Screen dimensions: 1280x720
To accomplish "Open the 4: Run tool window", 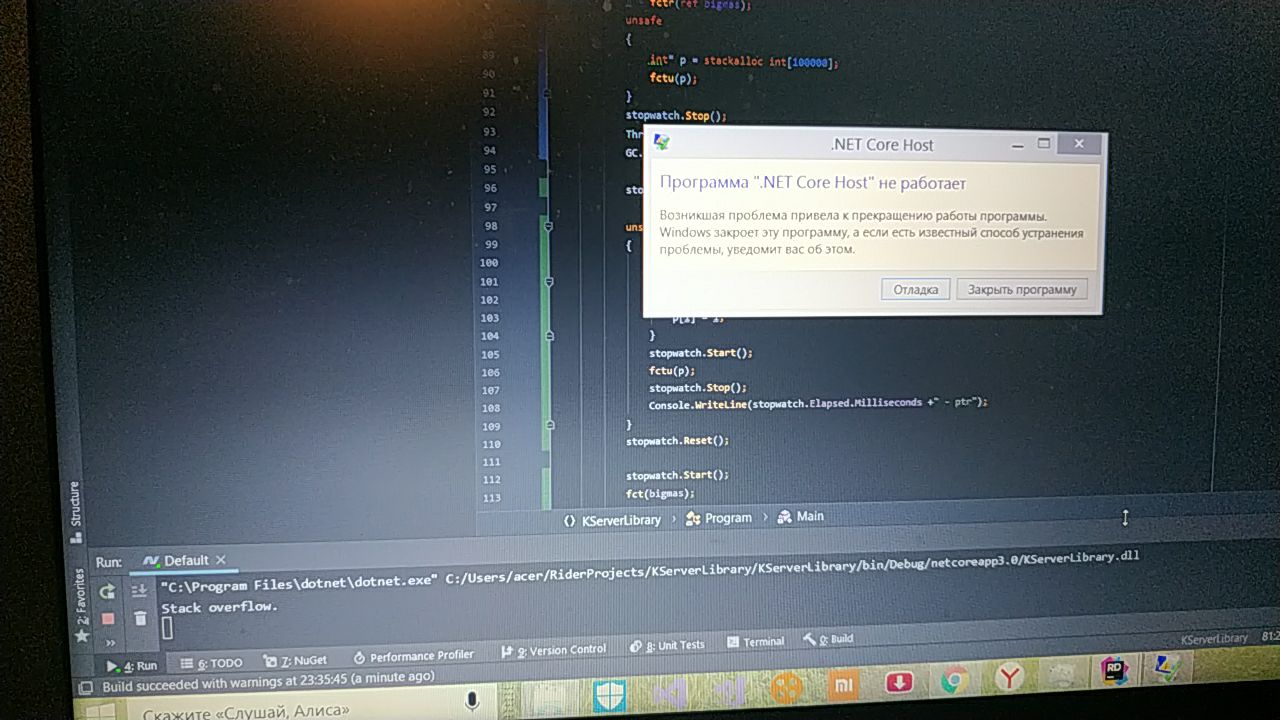I will click(132, 666).
